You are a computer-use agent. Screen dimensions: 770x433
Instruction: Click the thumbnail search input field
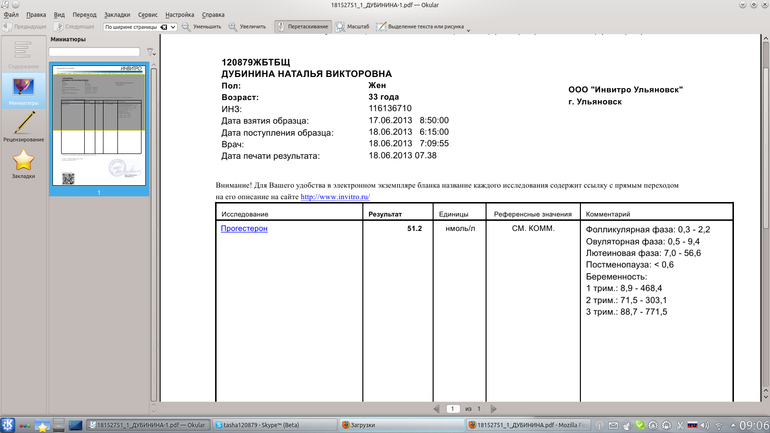(x=94, y=52)
